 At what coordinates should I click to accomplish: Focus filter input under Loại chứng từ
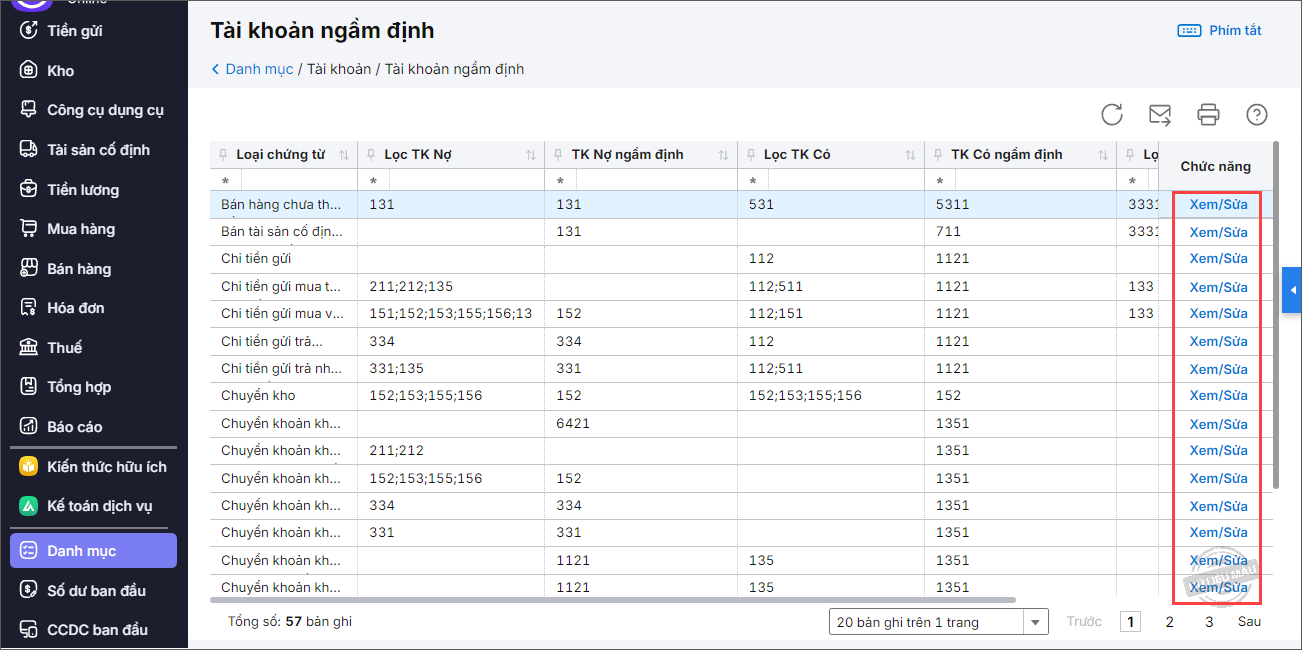point(297,181)
